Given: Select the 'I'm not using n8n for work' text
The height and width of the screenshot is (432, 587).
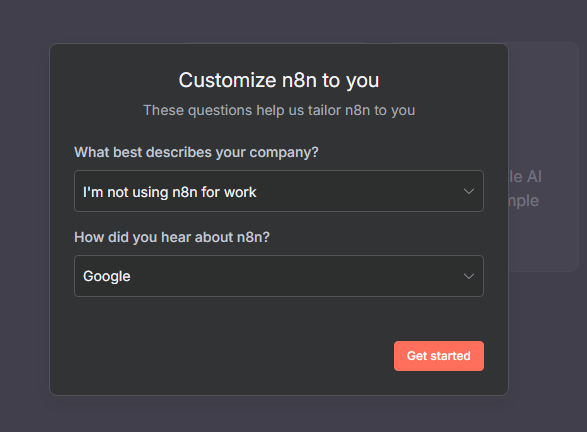Looking at the screenshot, I should [170, 192].
